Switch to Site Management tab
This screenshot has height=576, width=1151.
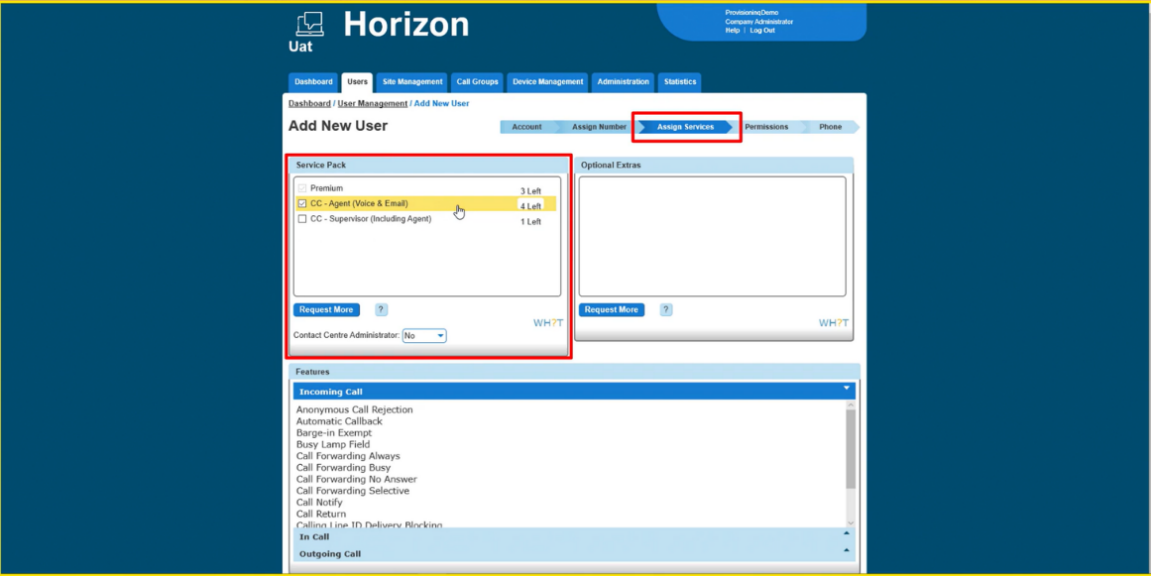[x=413, y=82]
